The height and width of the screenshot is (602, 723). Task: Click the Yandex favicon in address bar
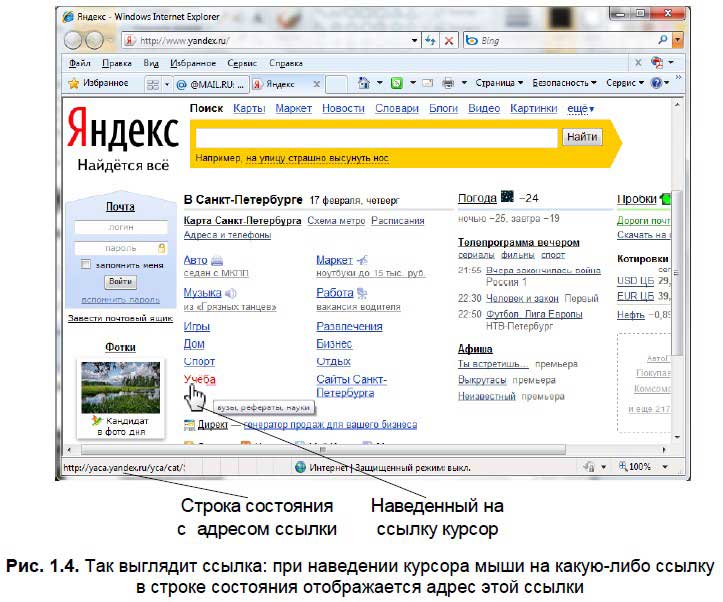click(x=130, y=41)
